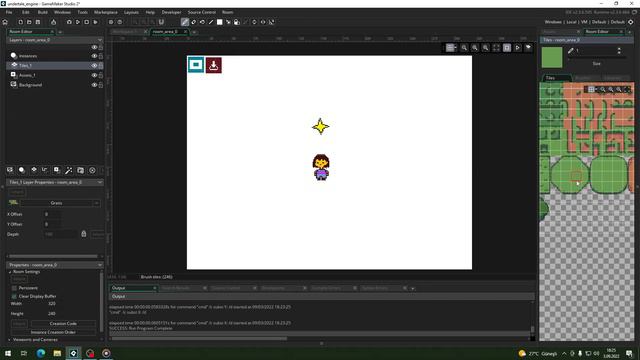Toggle room canvas grid icon
Image resolution: width=640 pixels, height=360 pixels.
coord(449,48)
